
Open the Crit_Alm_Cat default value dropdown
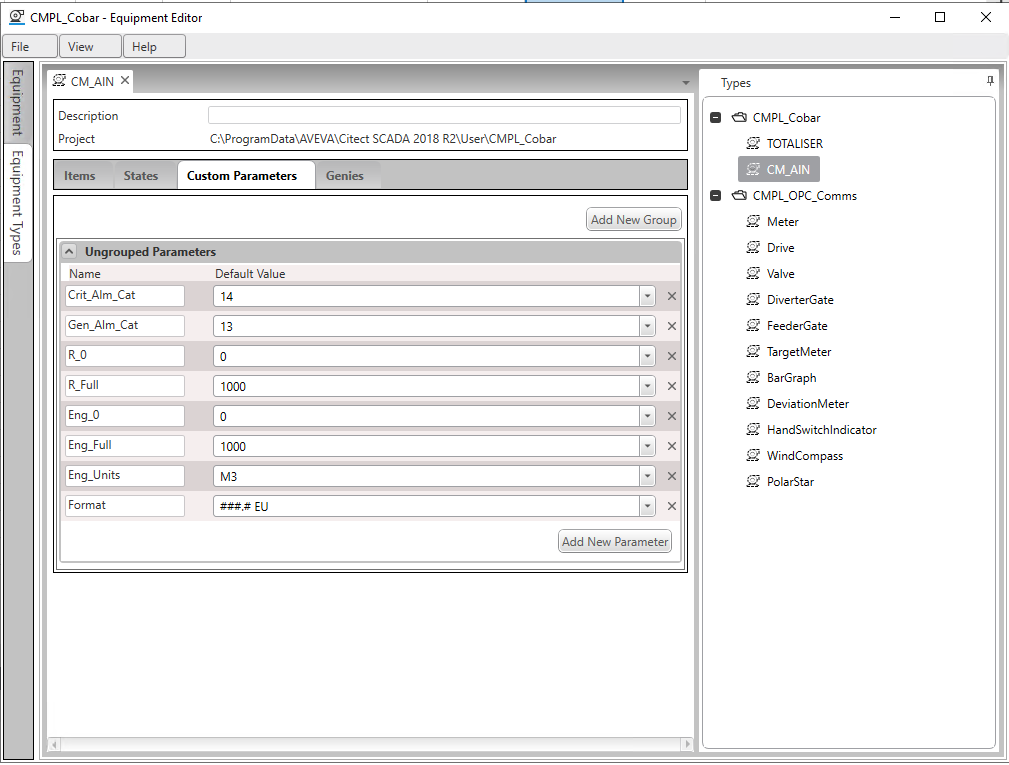pos(647,297)
